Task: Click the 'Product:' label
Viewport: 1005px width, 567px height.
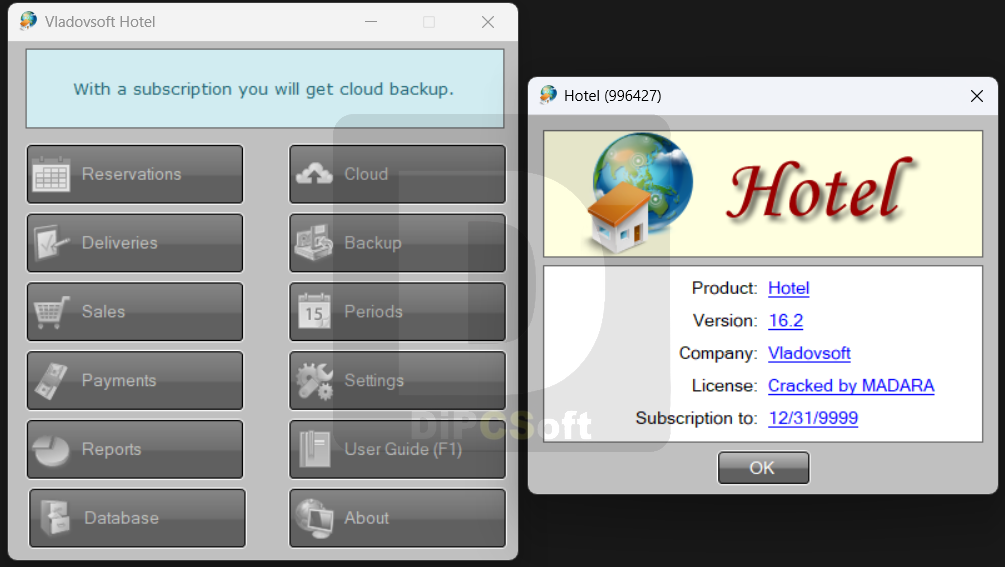Action: point(724,288)
